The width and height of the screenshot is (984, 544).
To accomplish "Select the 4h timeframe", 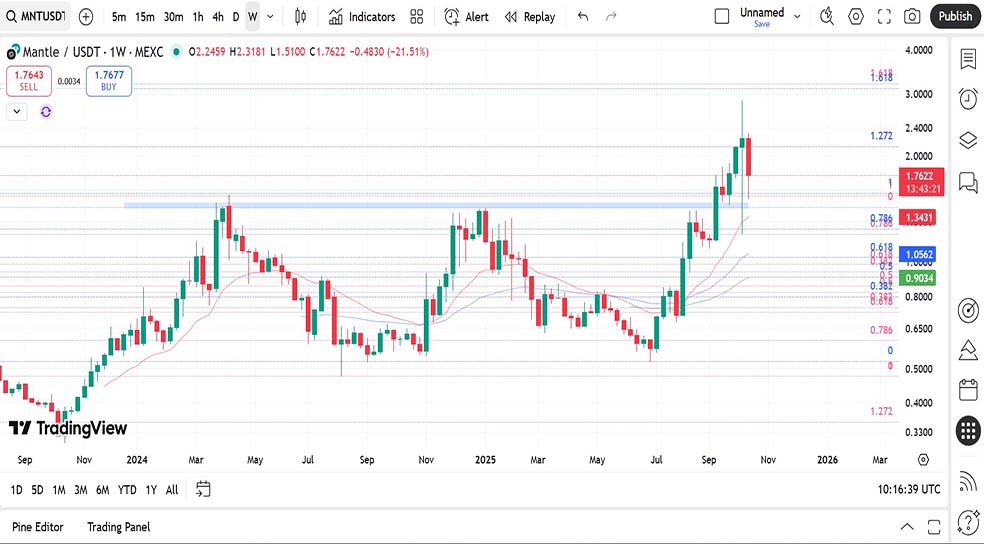I will point(217,16).
